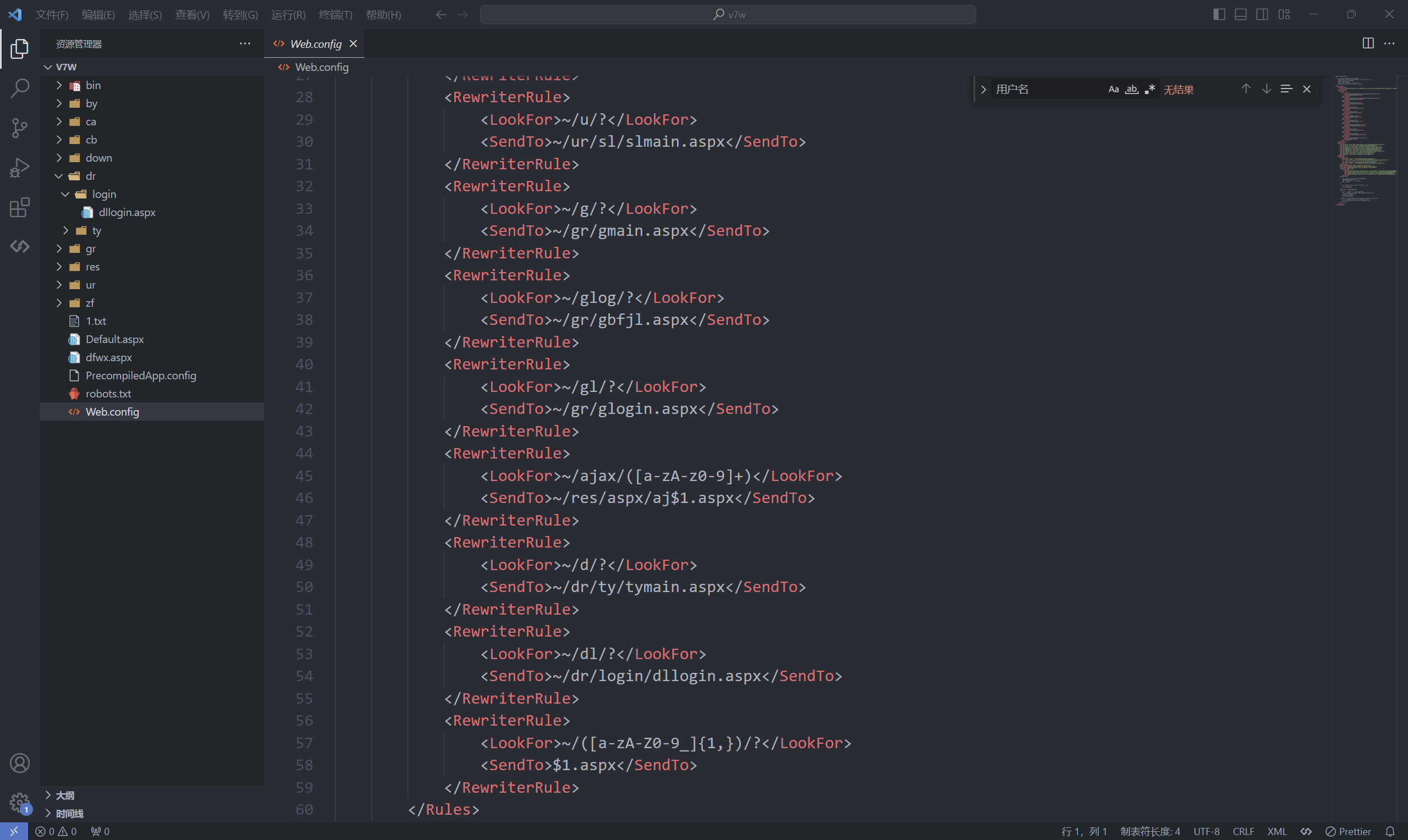Close the Web.config tab
1408x840 pixels.
(x=353, y=43)
